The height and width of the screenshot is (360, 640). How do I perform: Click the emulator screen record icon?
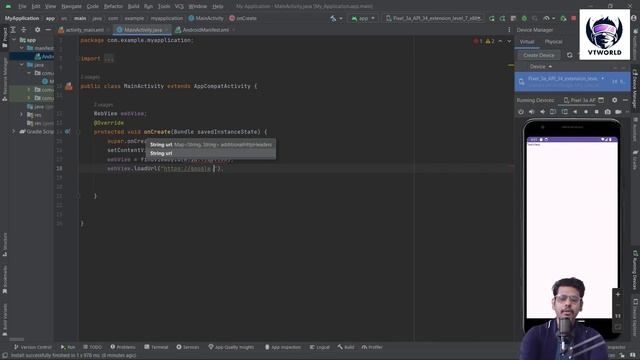(618, 111)
